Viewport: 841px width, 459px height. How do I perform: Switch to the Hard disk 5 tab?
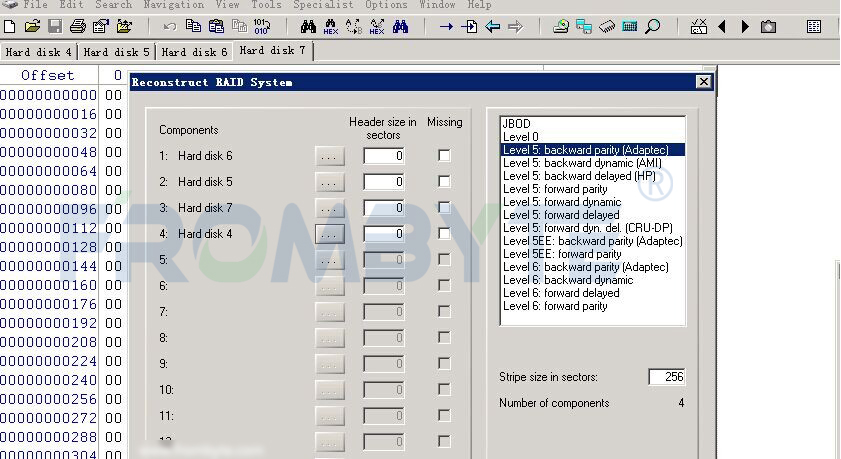point(116,52)
